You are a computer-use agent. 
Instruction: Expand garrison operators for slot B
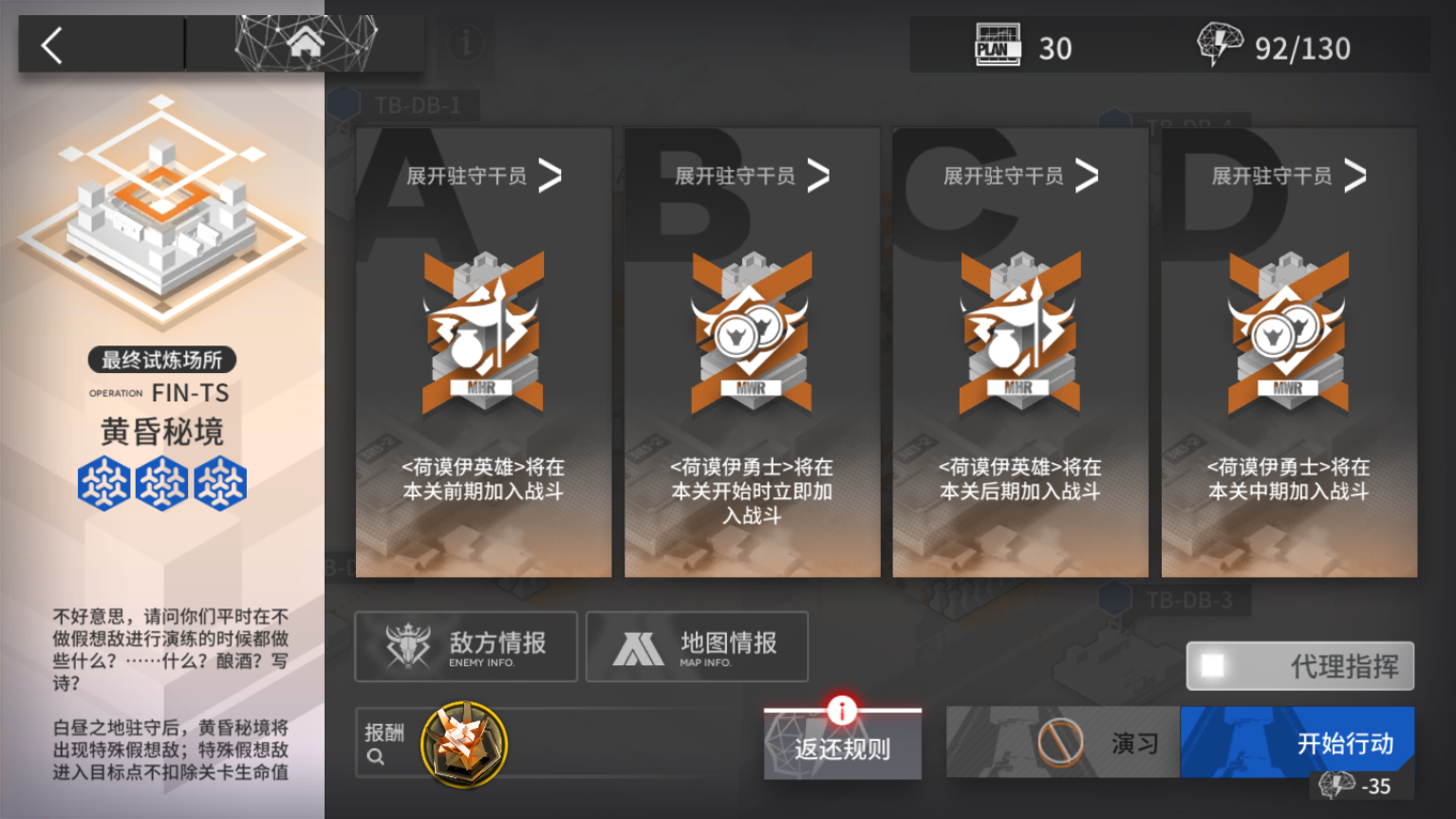tap(753, 176)
